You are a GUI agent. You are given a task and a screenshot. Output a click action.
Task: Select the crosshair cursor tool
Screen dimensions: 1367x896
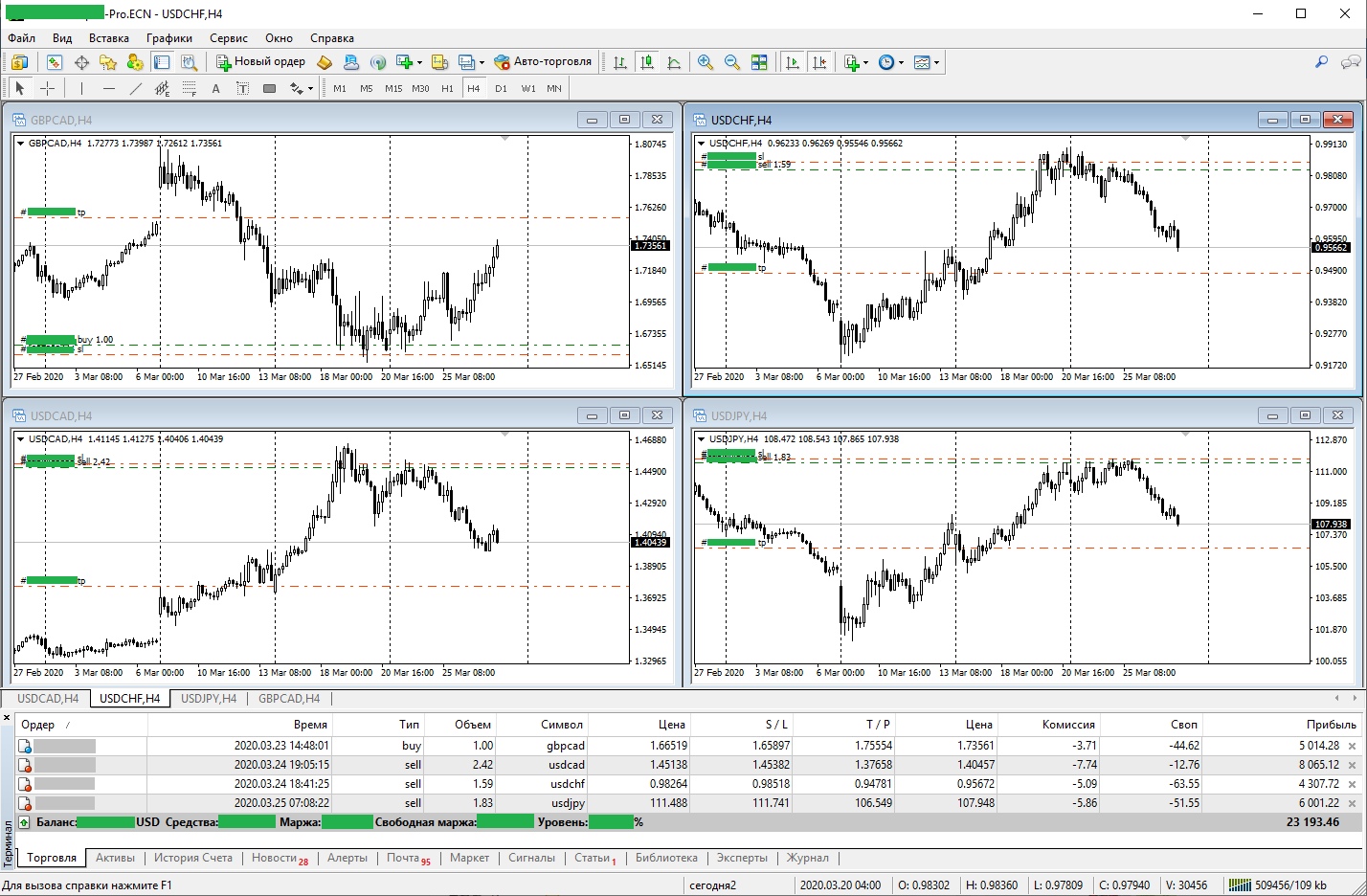(47, 88)
